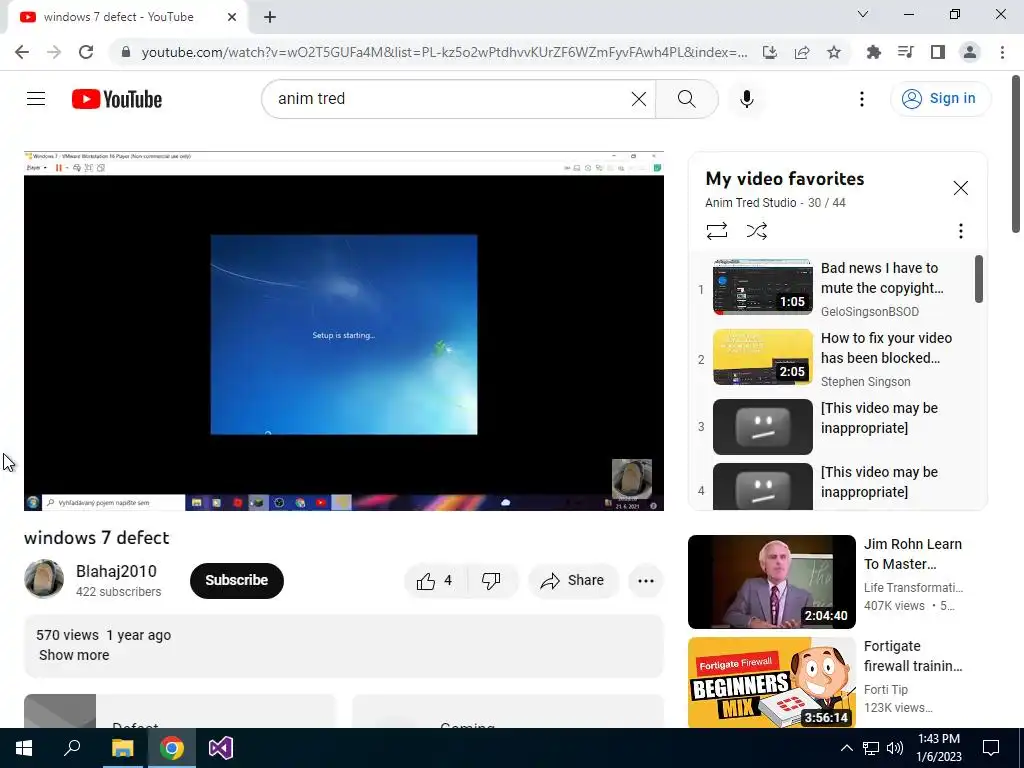Open Fortigate firewall training video
Viewport: 1024px width, 768px height.
coord(837,682)
